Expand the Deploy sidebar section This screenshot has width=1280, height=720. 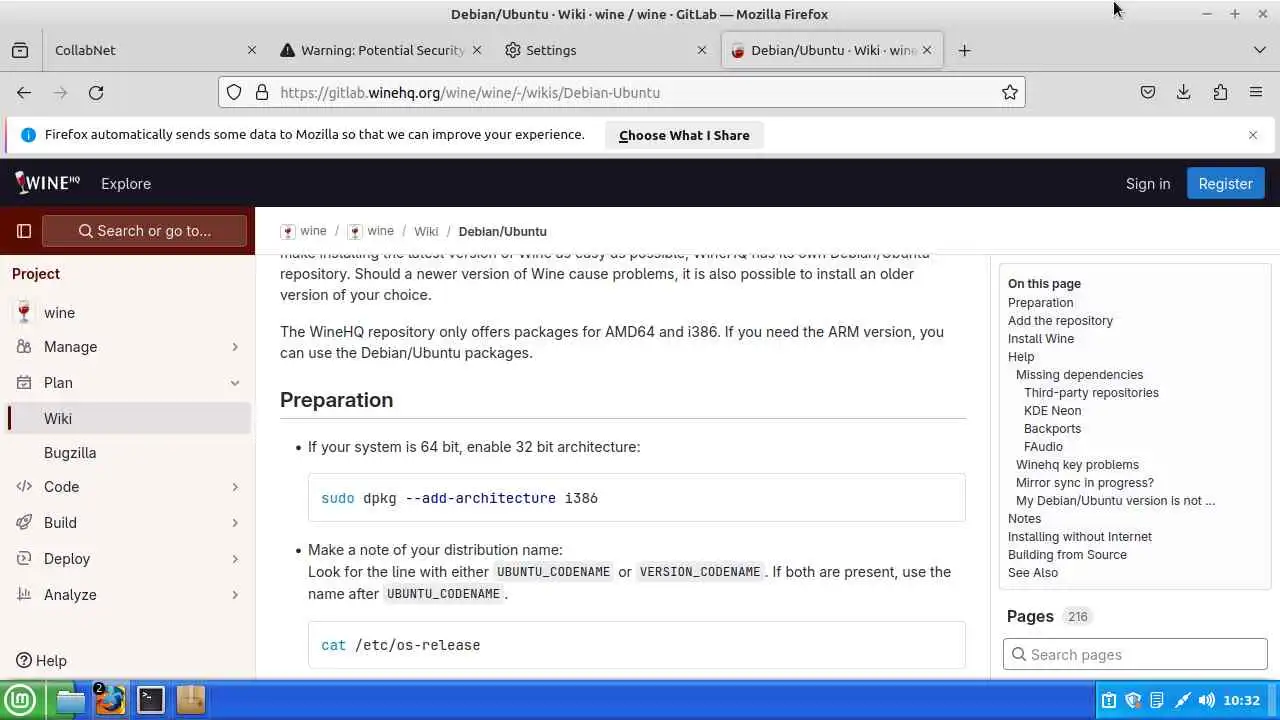click(x=127, y=558)
